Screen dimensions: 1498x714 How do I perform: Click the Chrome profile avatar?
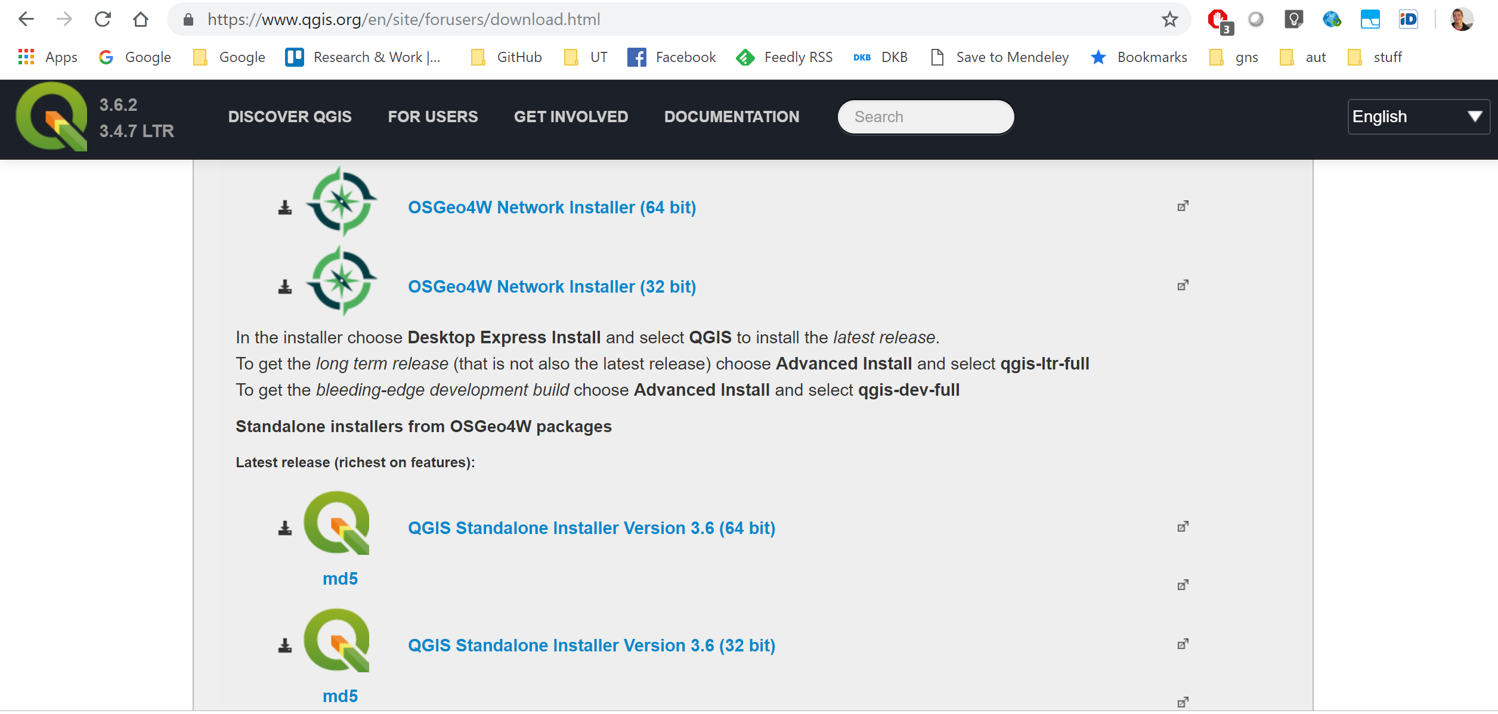(x=1461, y=18)
